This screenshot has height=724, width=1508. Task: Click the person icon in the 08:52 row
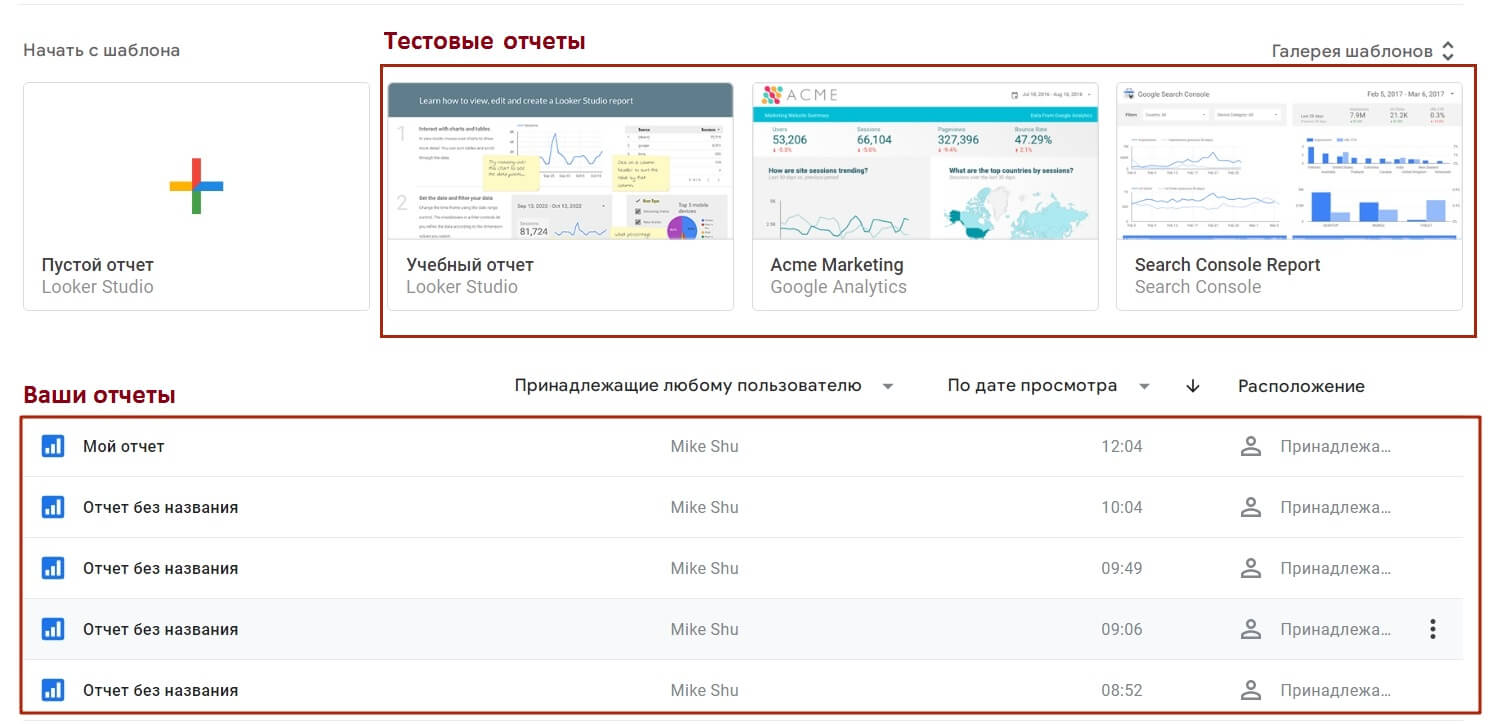pos(1250,690)
